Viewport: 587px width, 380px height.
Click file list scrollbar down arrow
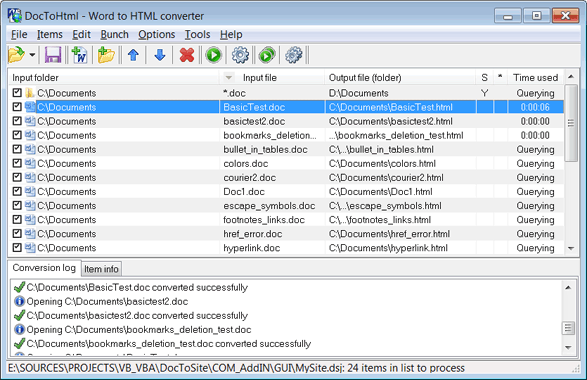pos(571,248)
